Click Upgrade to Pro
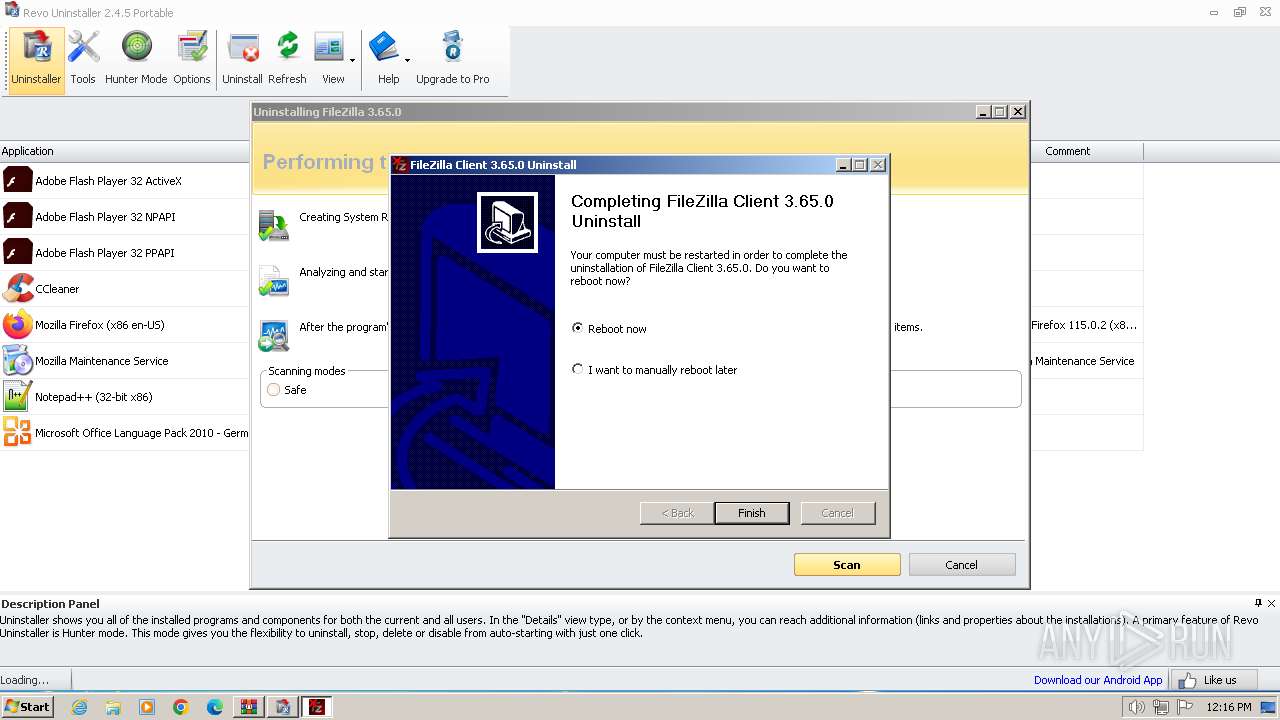Screen dimensions: 1280x720 click(x=452, y=60)
